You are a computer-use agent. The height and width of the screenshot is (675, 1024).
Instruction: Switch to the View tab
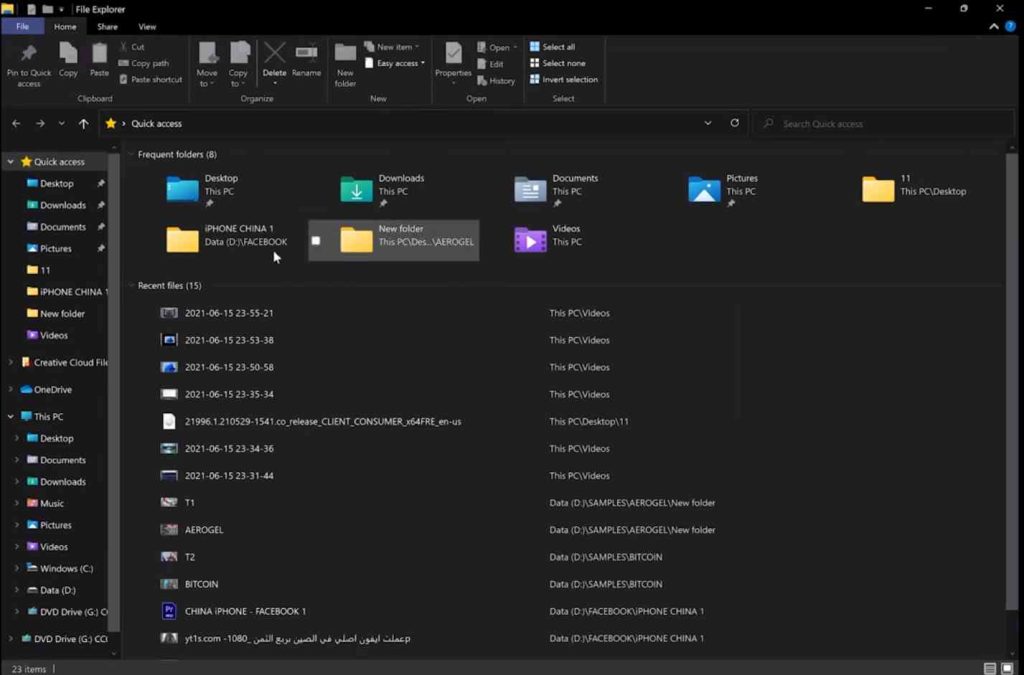click(x=147, y=27)
